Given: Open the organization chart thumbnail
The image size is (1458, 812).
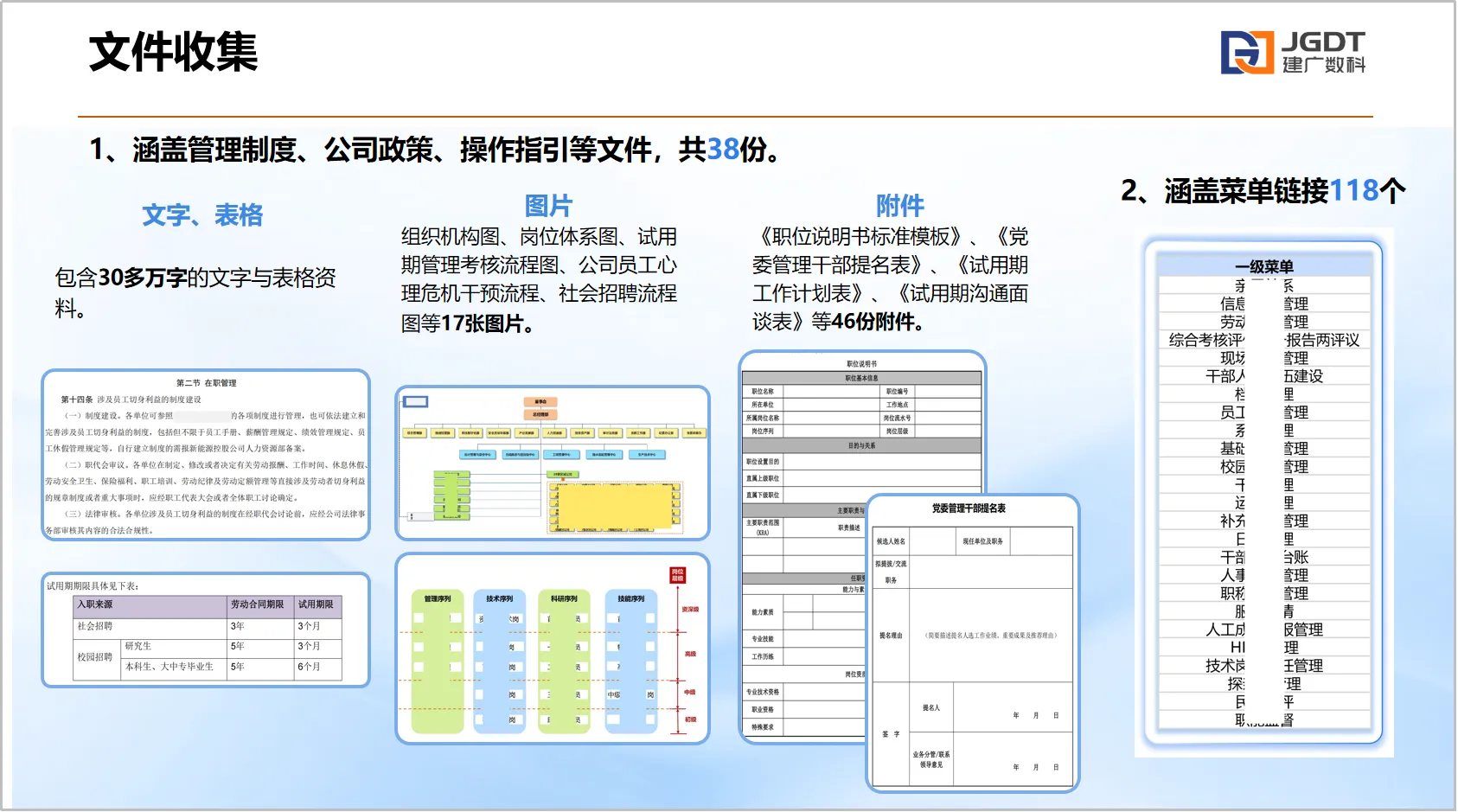Looking at the screenshot, I should (553, 463).
